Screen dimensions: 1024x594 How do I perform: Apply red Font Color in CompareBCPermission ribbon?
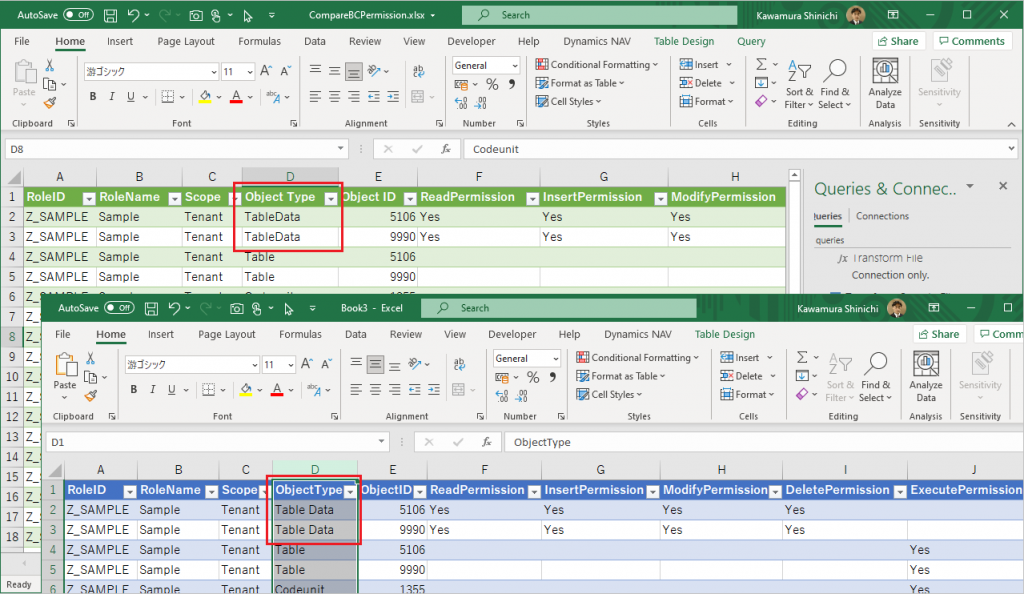[x=236, y=97]
